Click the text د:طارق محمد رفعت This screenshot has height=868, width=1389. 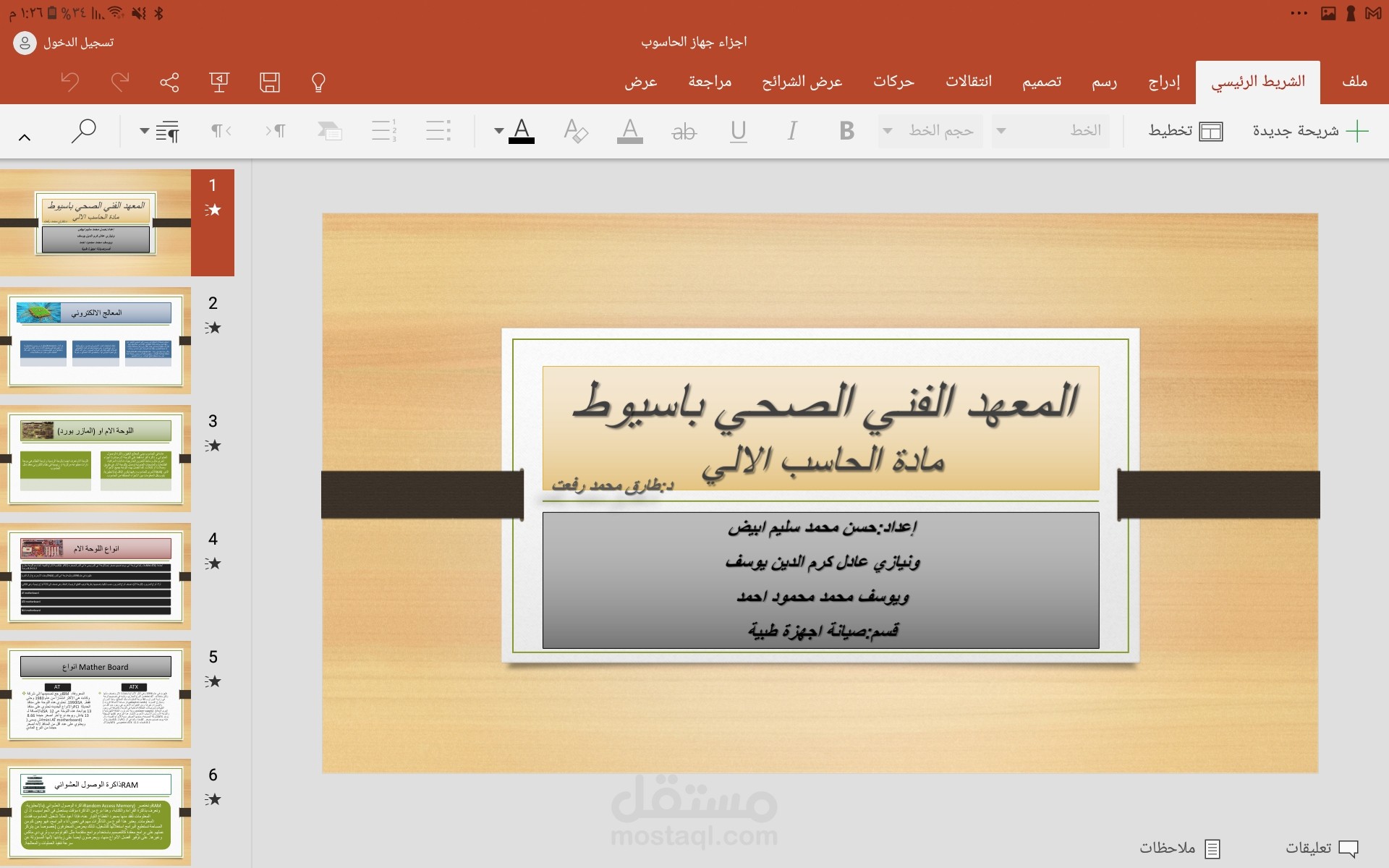coord(613,485)
